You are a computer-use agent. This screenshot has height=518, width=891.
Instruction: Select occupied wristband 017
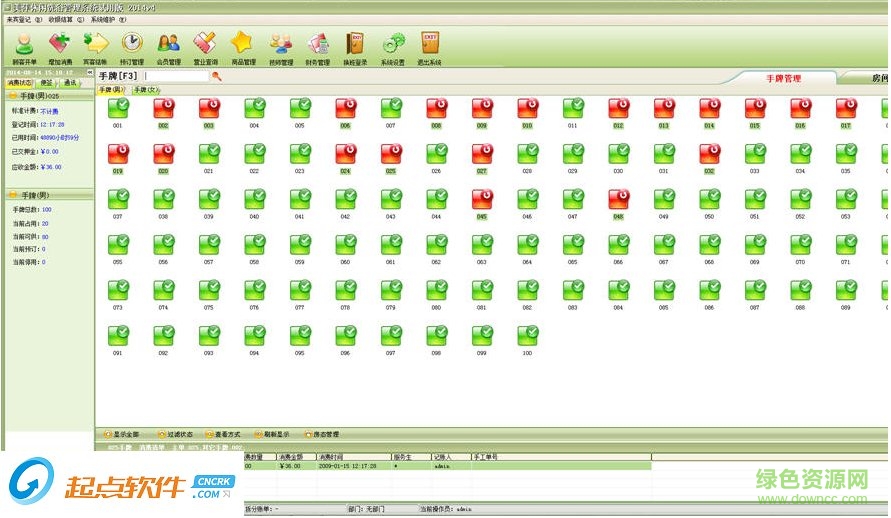[846, 108]
